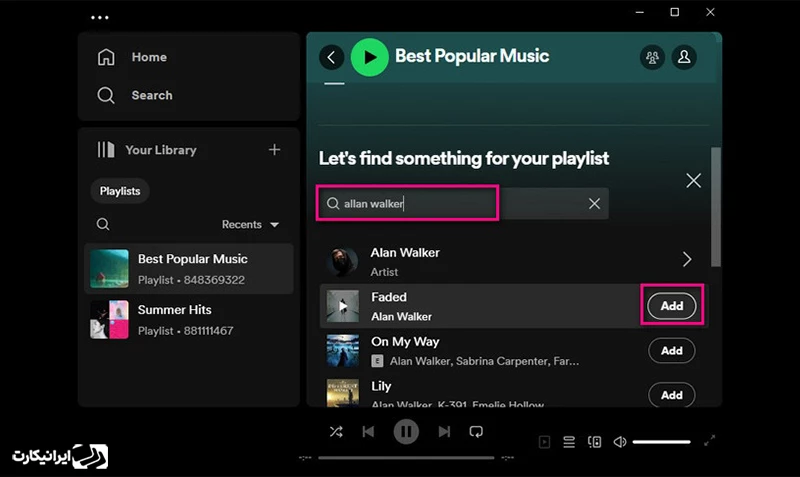The height and width of the screenshot is (477, 800).
Task: Open the Friend Activity people icon
Action: 652,57
